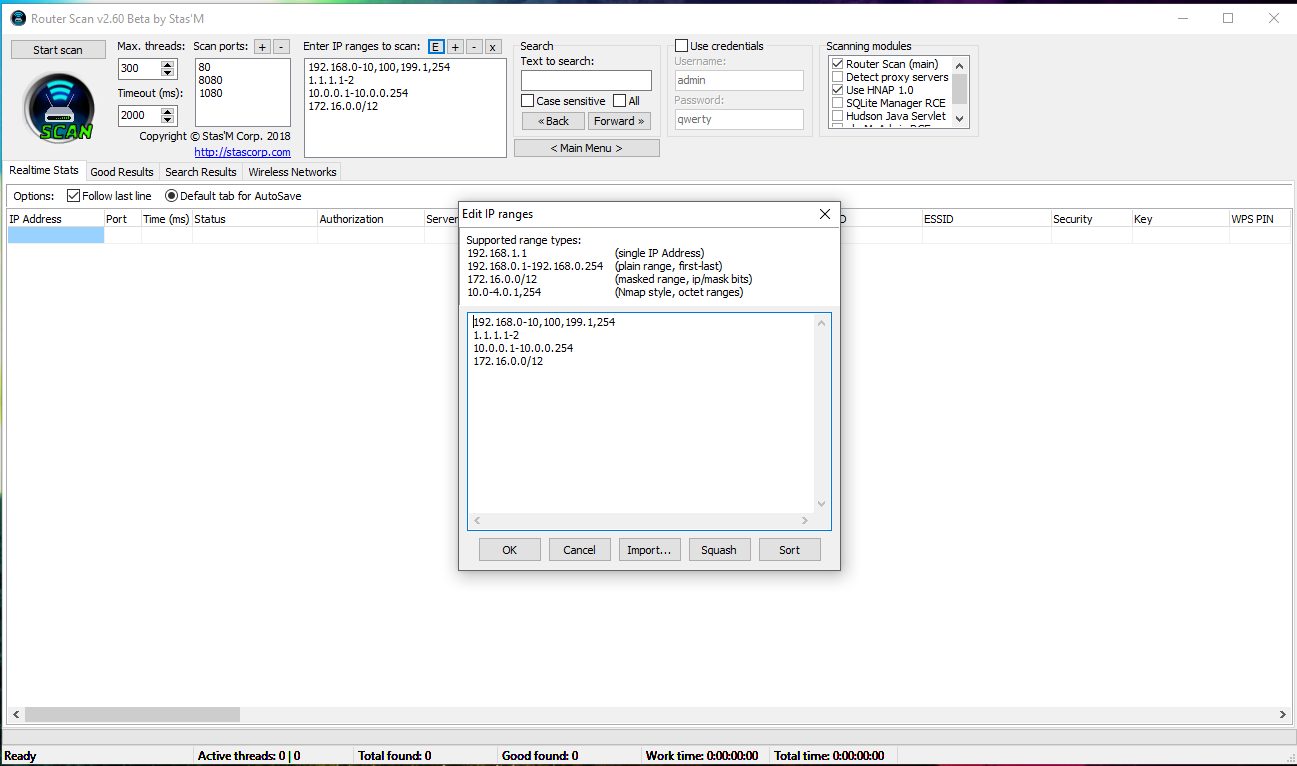
Task: Remove an IP range with minus button
Action: tap(474, 47)
